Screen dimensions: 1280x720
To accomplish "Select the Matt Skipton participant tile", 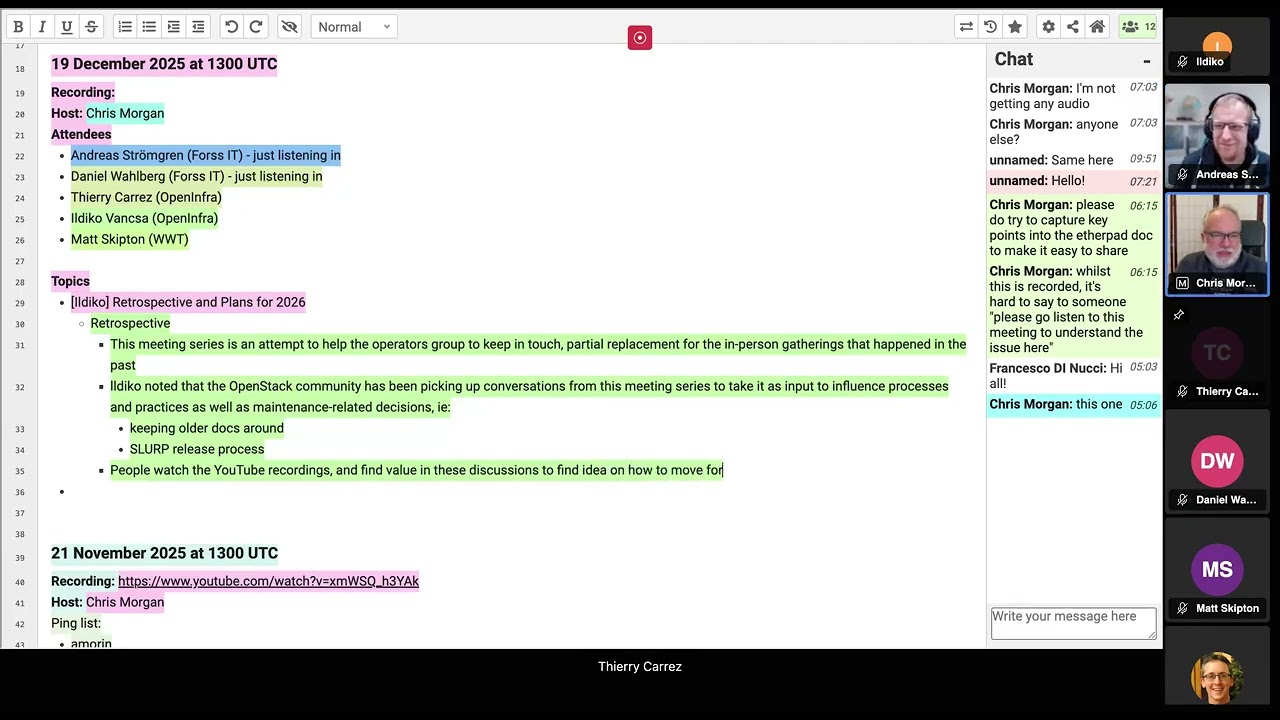I will pos(1217,569).
